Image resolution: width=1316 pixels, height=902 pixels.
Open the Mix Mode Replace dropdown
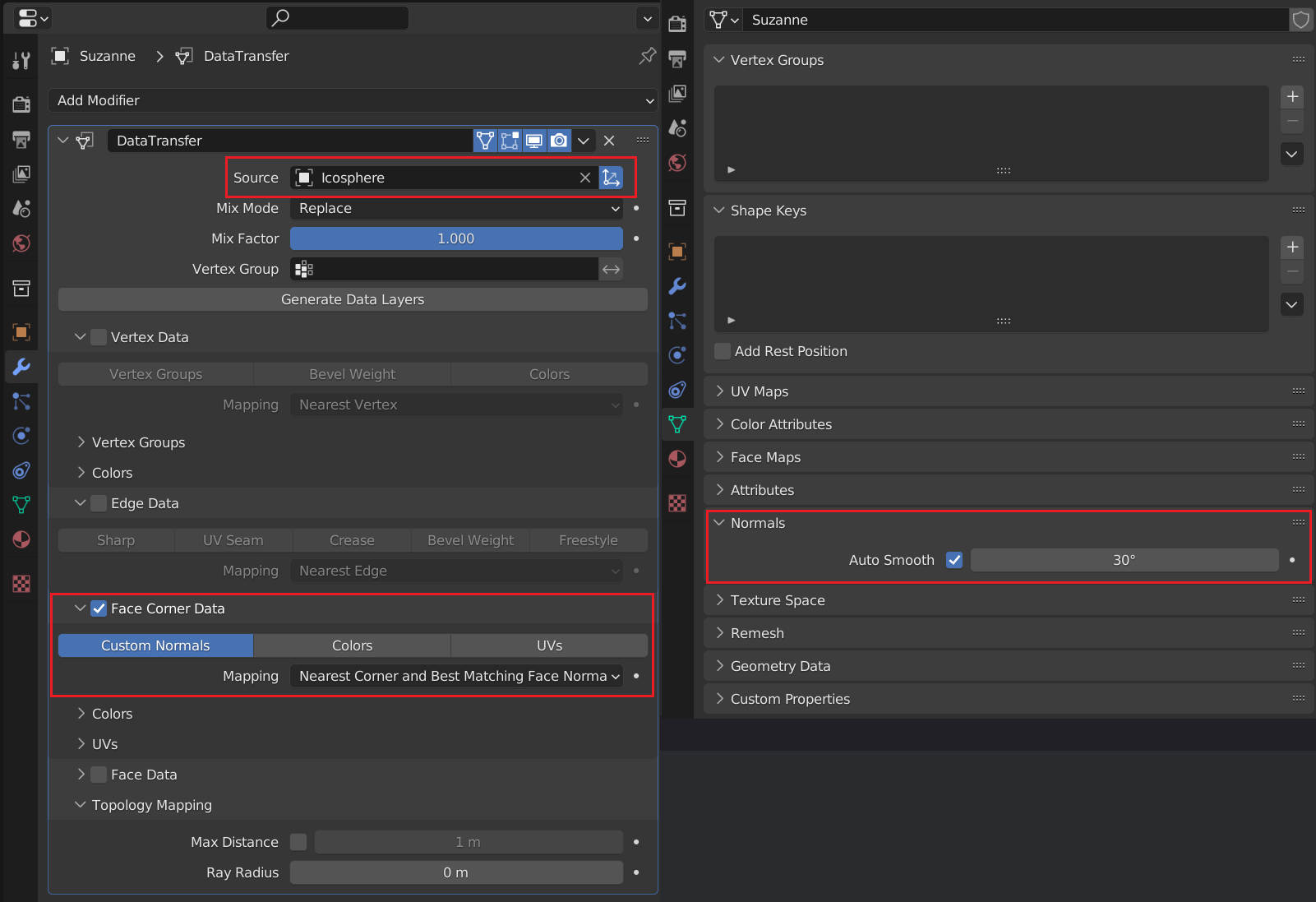point(456,208)
